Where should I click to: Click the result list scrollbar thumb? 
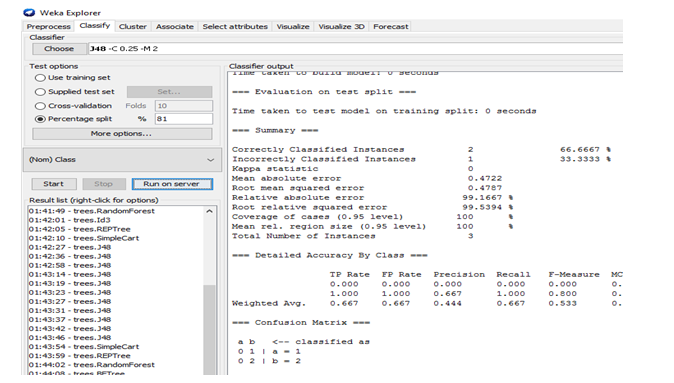[209, 329]
